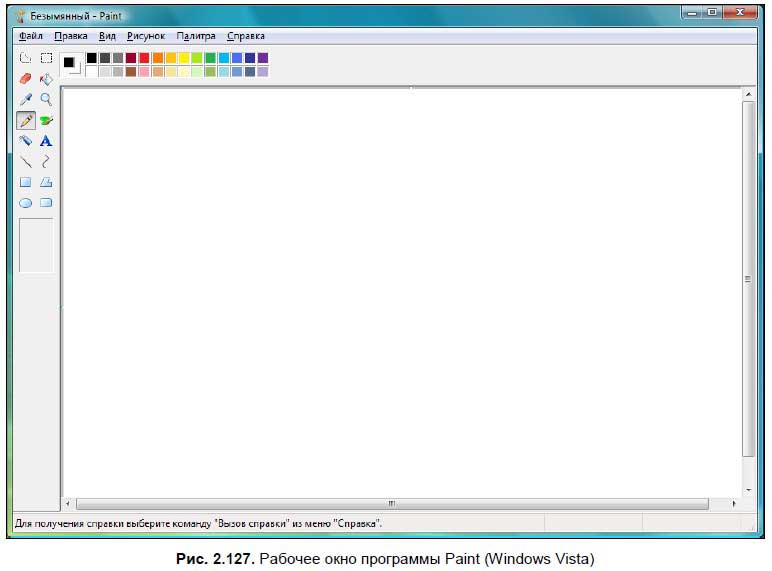The image size is (772, 571).
Task: Choose the Eraser tool
Action: (x=26, y=79)
